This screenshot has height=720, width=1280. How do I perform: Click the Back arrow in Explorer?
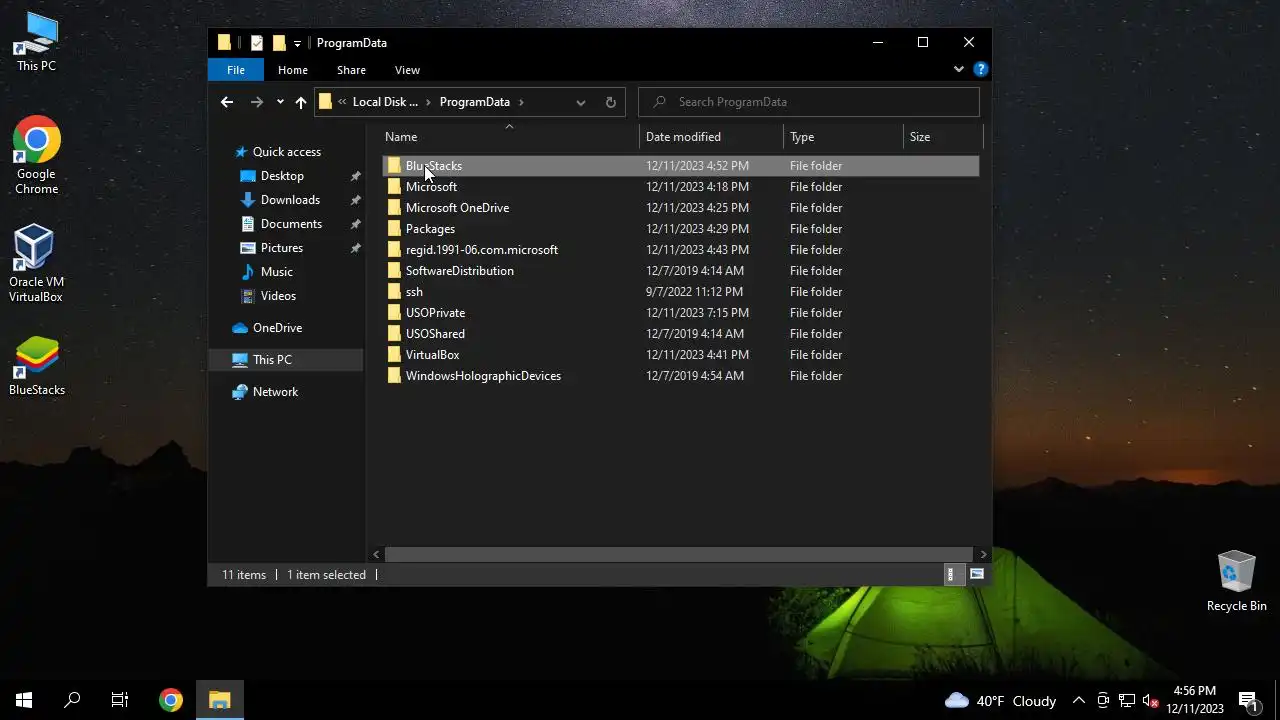[227, 102]
